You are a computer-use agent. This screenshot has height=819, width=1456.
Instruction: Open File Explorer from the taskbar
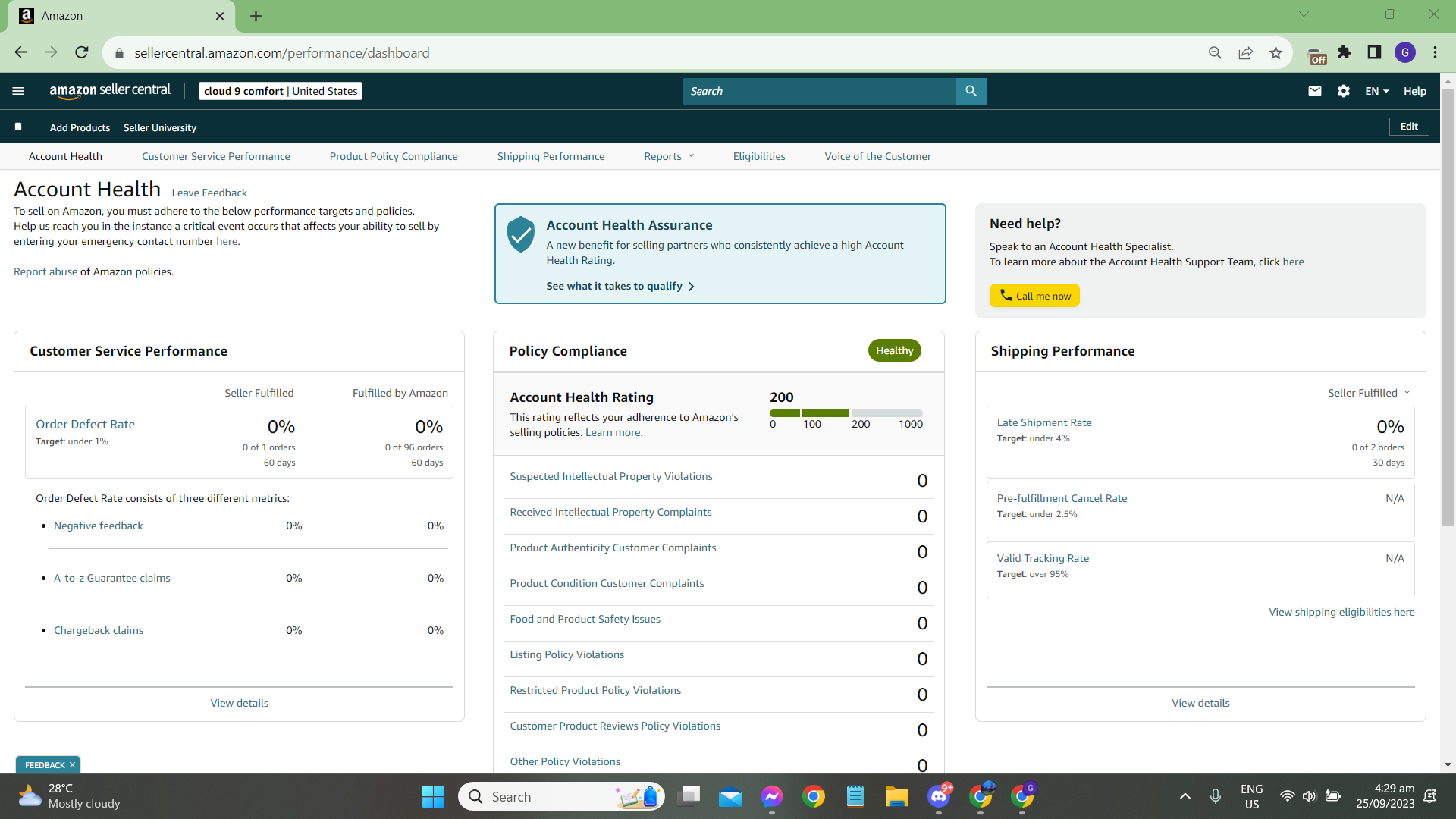point(896,796)
